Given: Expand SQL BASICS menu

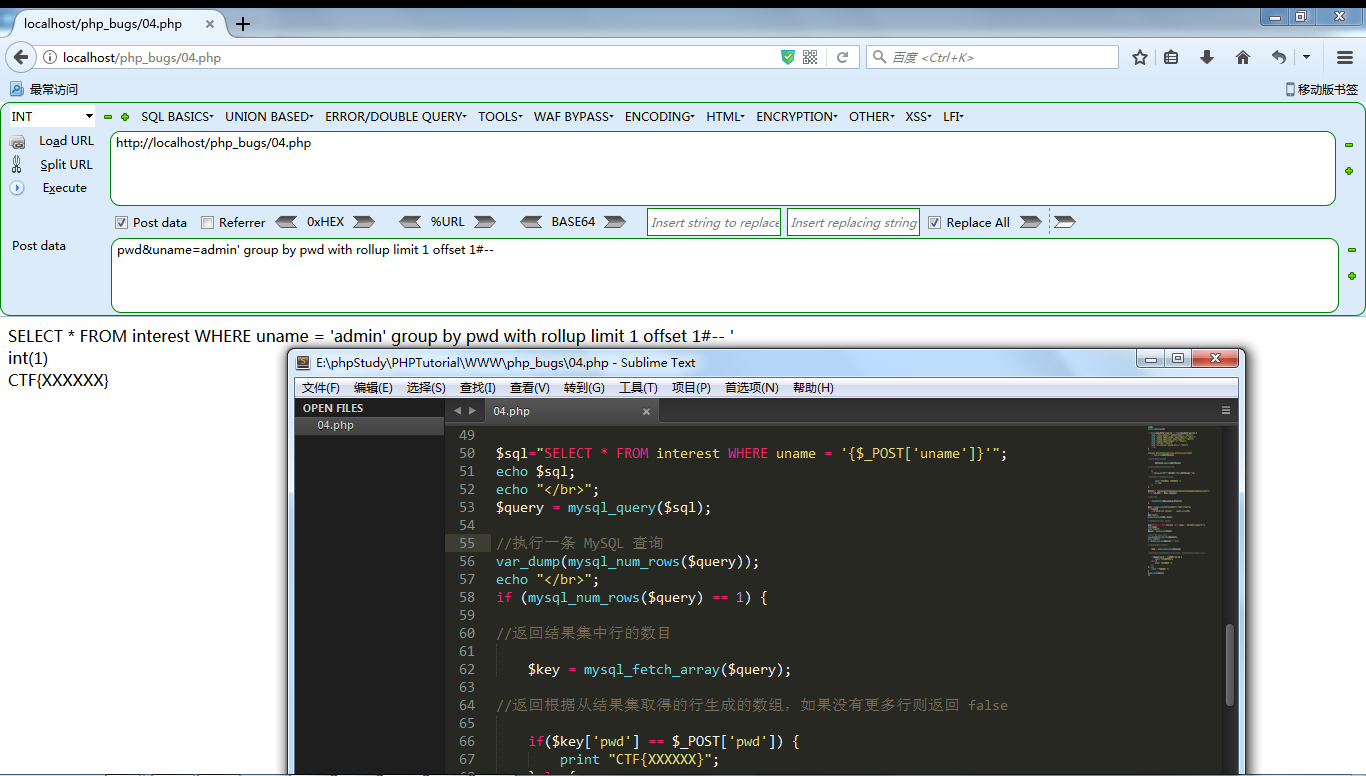Looking at the screenshot, I should pos(177,117).
